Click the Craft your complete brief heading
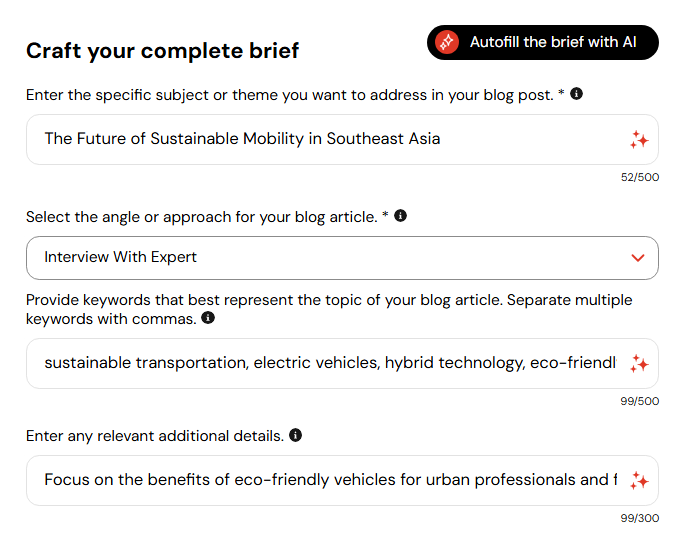The image size is (683, 543). click(x=162, y=51)
